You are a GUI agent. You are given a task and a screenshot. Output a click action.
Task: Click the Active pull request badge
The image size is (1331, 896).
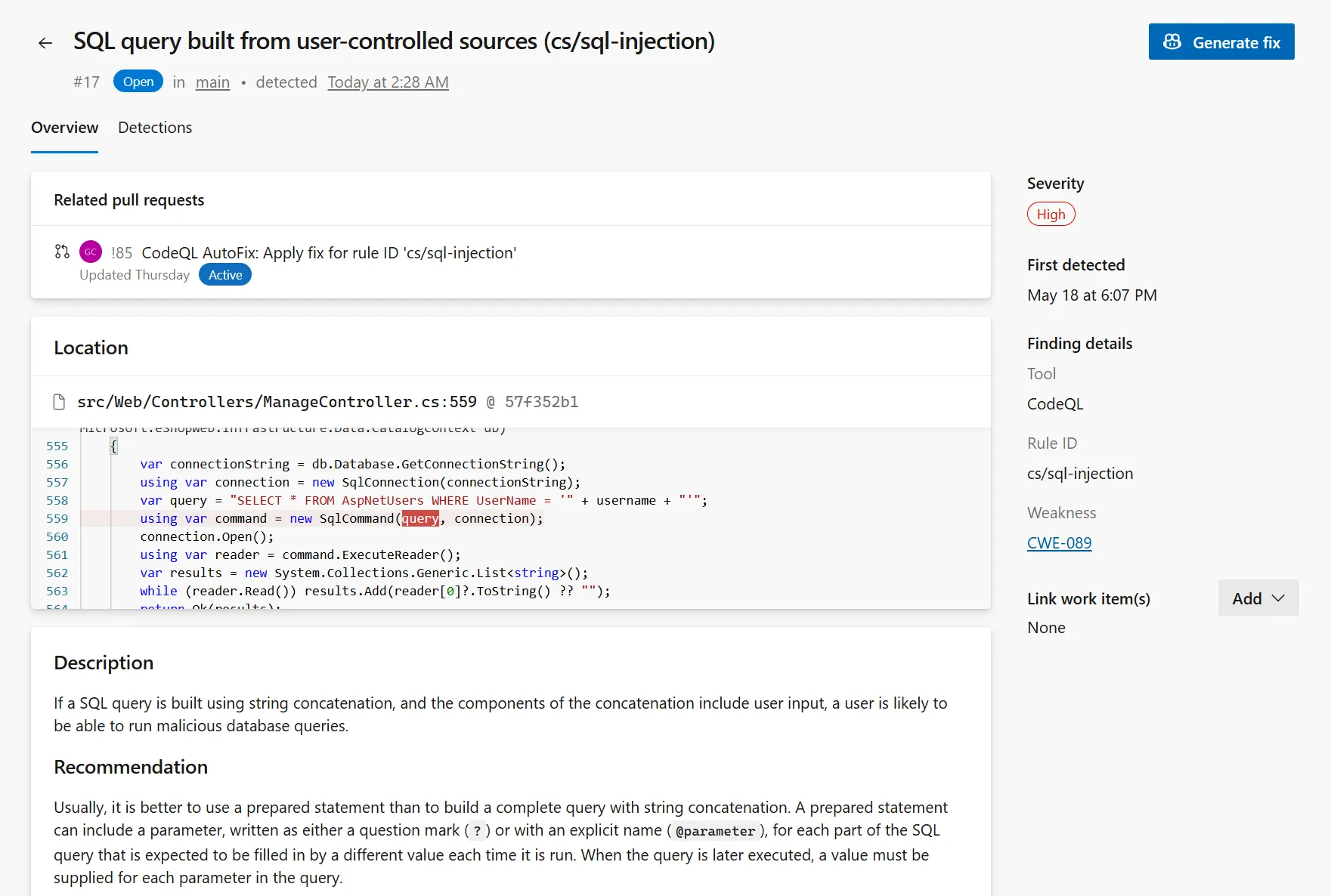click(225, 275)
